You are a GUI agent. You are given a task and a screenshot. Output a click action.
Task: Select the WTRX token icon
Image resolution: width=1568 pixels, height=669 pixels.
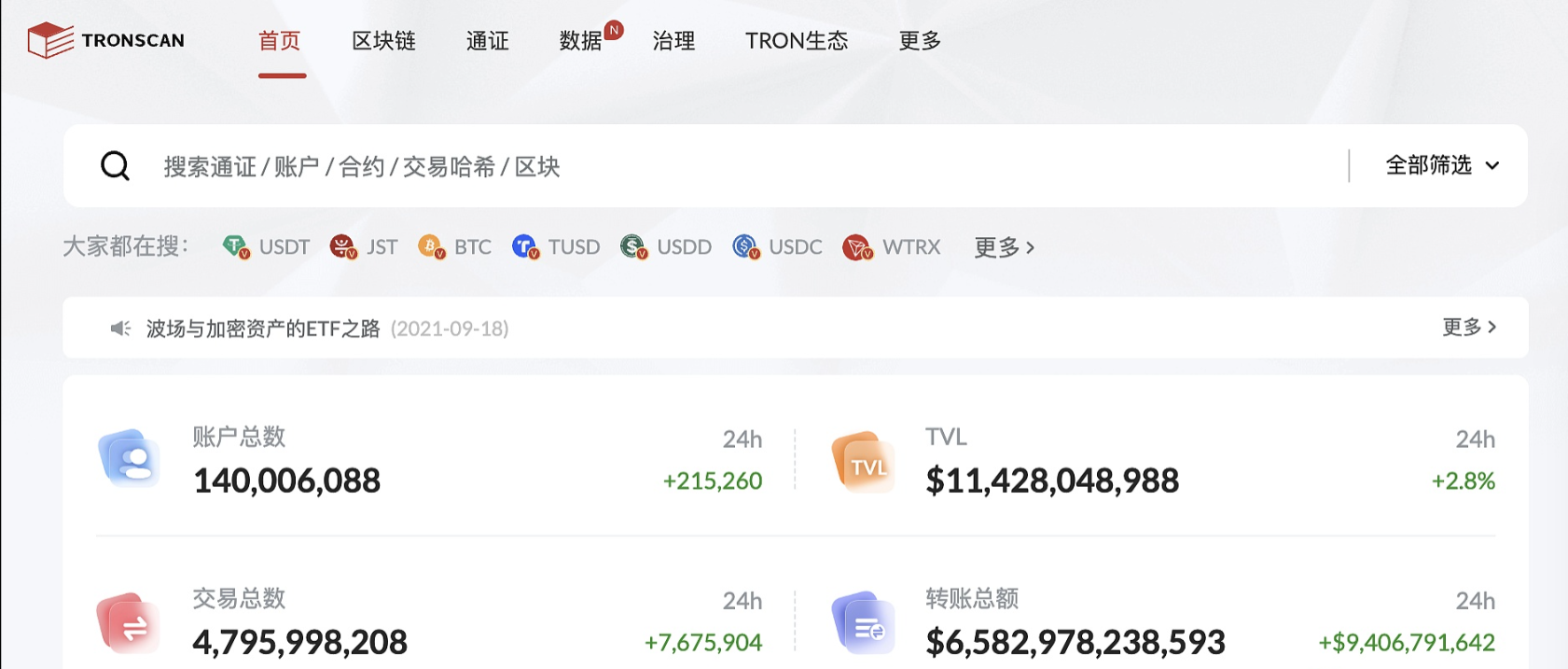click(x=856, y=247)
